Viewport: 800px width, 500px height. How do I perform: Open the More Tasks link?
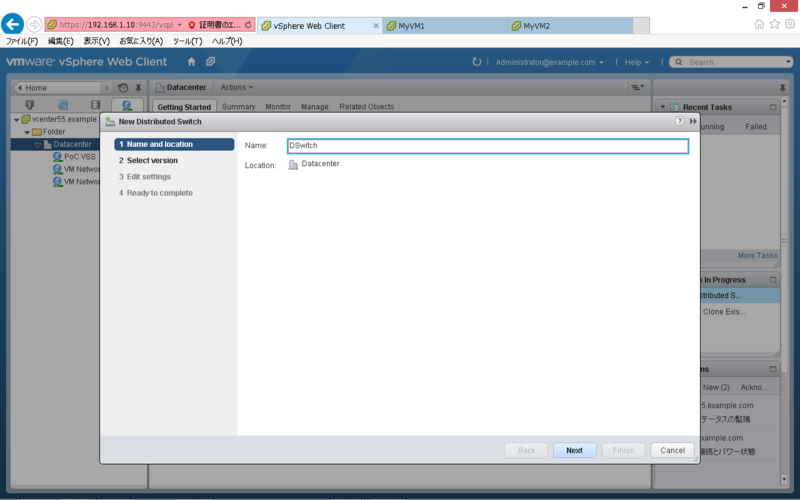(758, 255)
